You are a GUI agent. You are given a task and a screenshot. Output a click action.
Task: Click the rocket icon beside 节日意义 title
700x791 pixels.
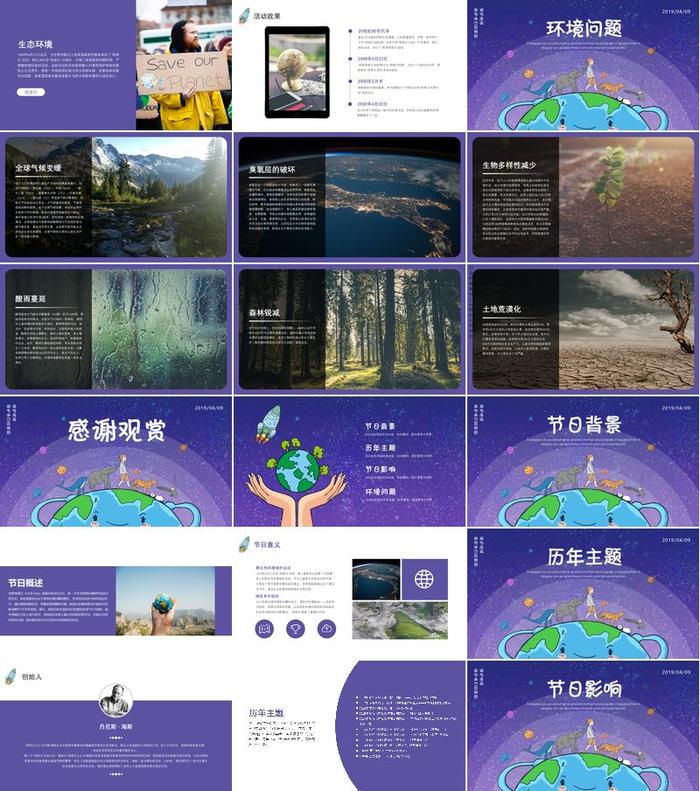243,544
